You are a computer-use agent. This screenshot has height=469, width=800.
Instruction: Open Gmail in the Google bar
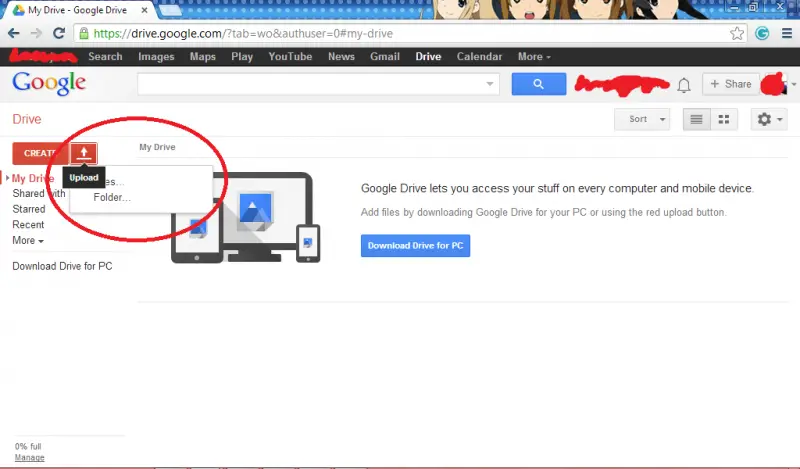[385, 57]
